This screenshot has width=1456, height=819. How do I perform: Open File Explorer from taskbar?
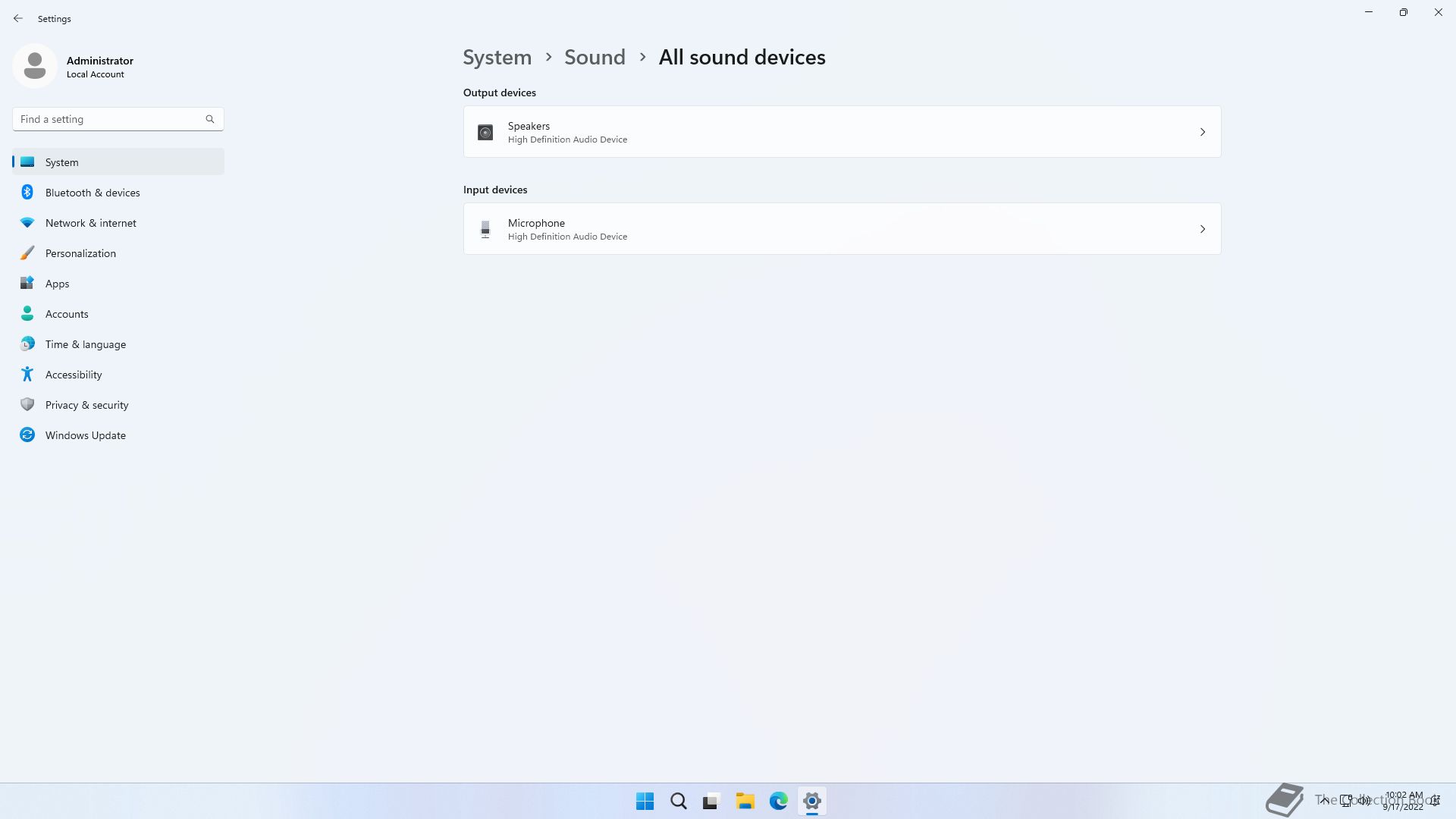point(745,801)
